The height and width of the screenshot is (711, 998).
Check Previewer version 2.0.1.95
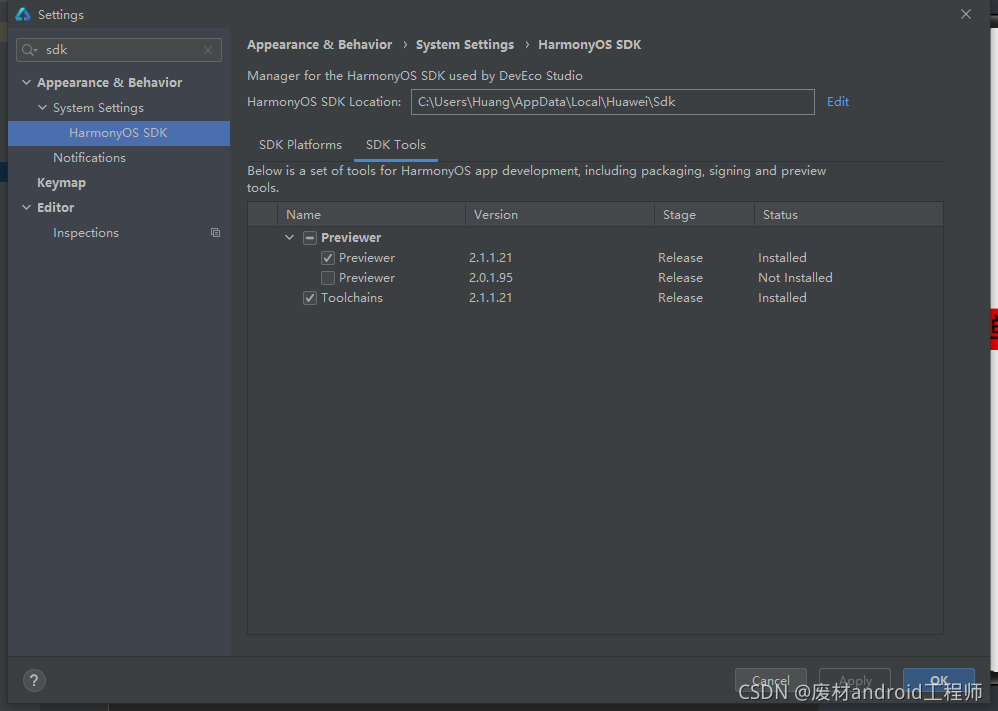pyautogui.click(x=328, y=278)
